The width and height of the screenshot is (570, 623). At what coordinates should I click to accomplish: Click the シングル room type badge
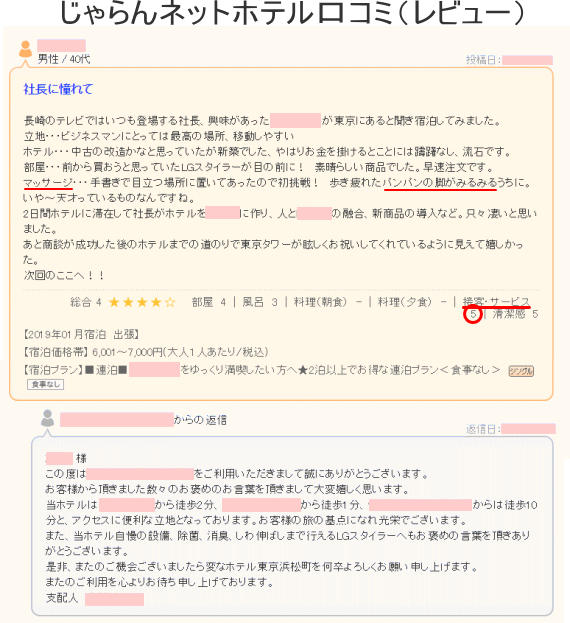pyautogui.click(x=521, y=371)
